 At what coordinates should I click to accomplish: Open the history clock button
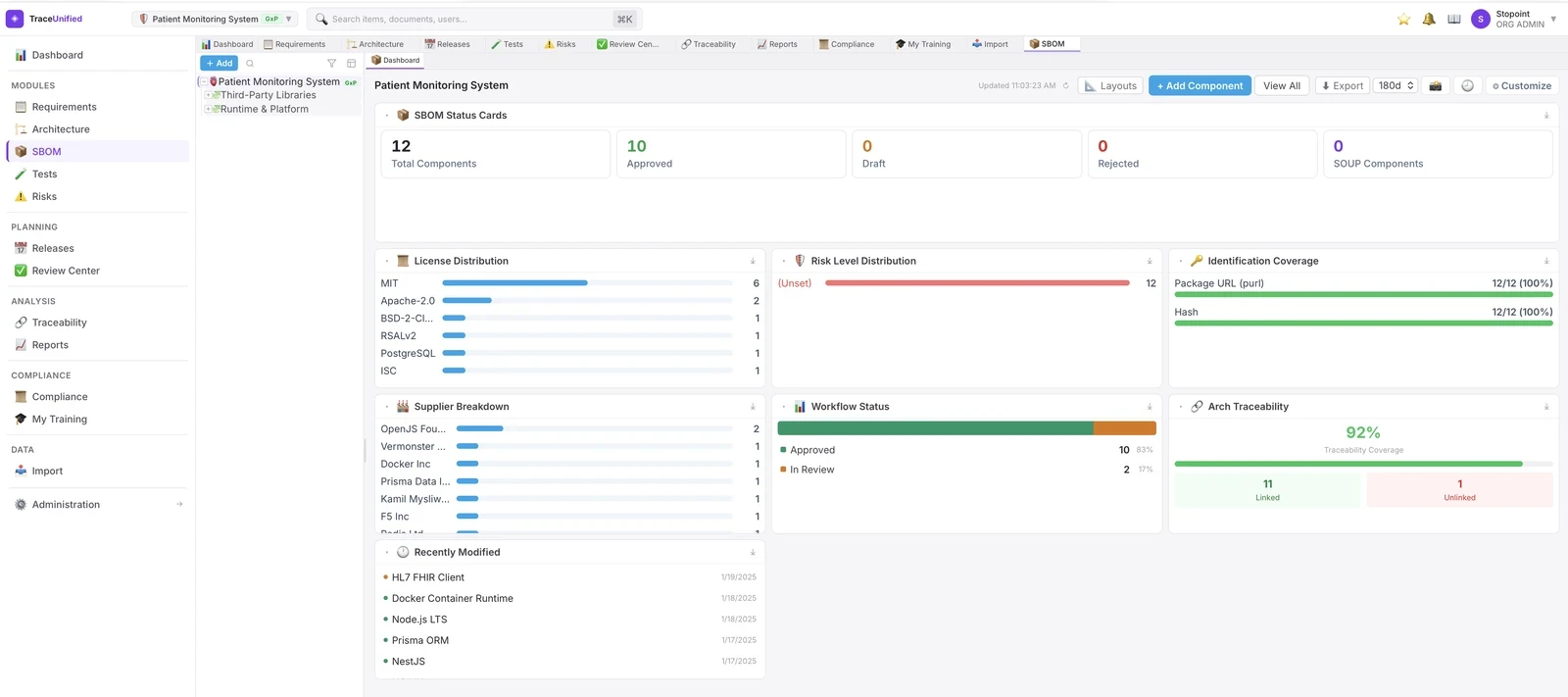tap(1467, 85)
